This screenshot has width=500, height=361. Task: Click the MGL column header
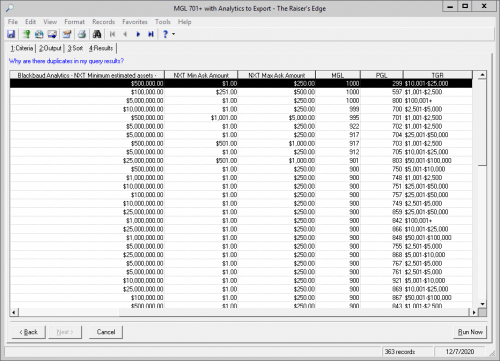(338, 75)
